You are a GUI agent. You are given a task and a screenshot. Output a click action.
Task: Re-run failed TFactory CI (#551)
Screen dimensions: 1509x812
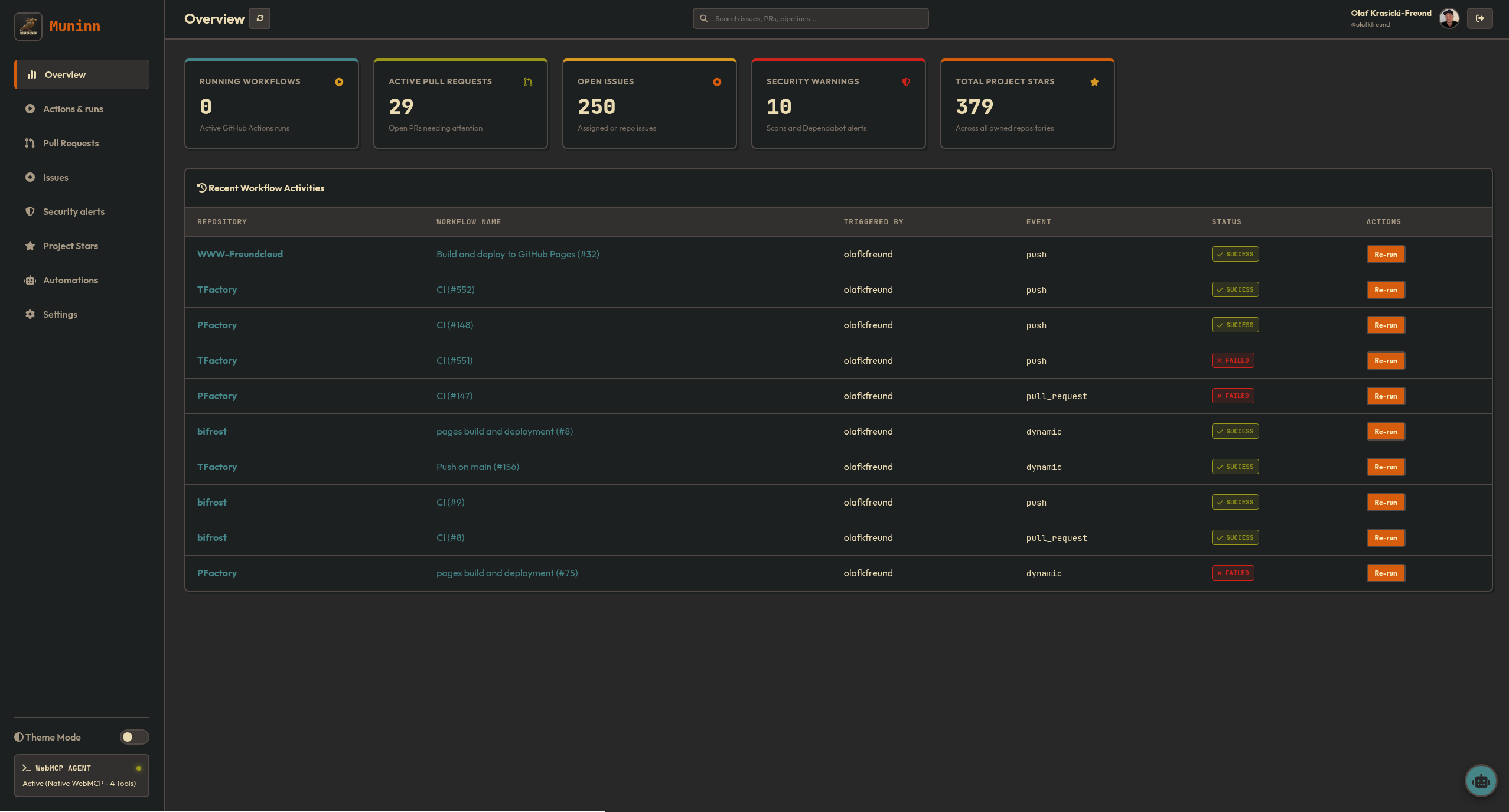(x=1386, y=361)
